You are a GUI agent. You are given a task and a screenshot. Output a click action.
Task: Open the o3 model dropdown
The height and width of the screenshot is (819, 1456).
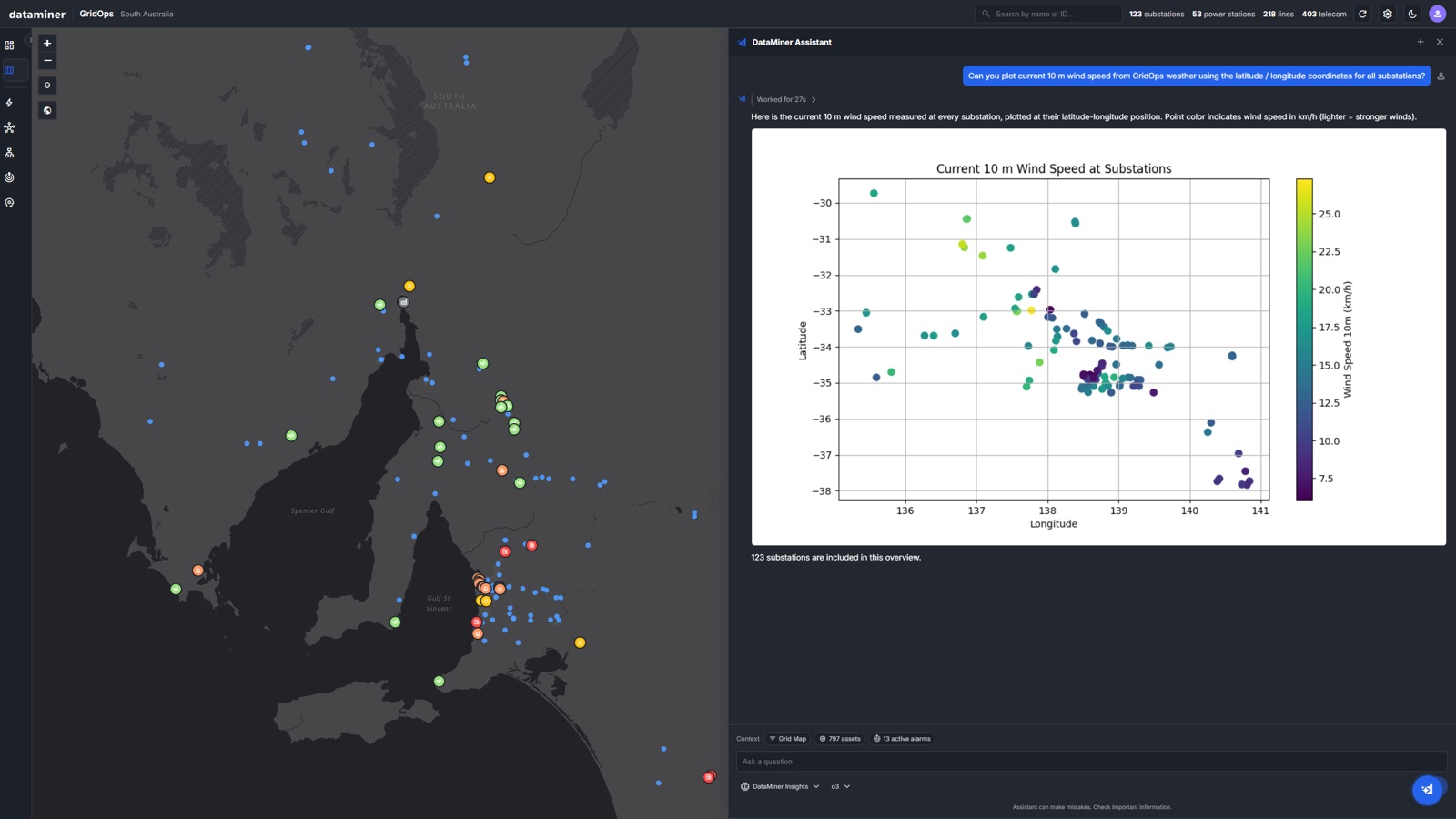point(840,786)
